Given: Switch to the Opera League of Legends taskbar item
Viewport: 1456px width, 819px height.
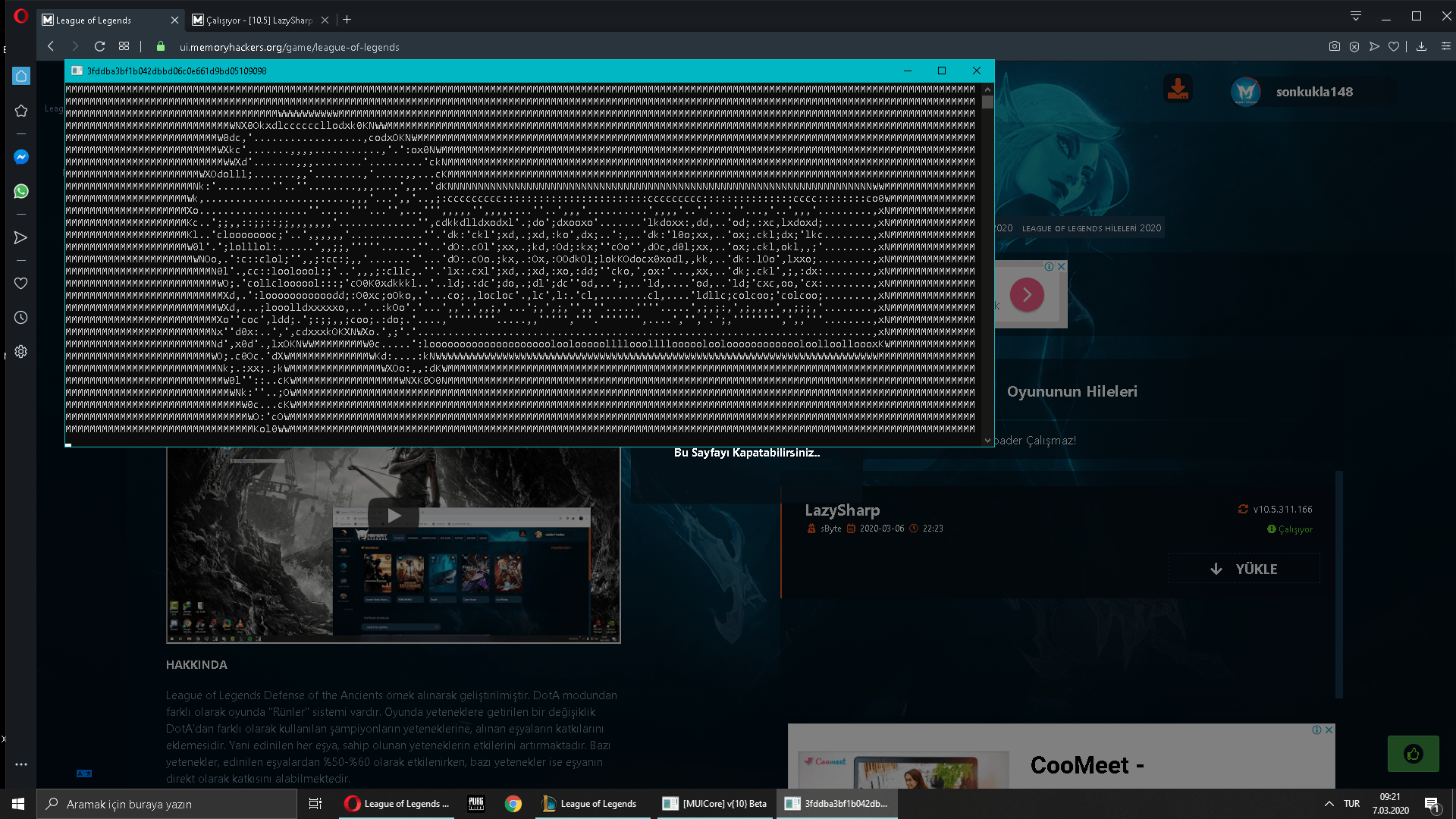Looking at the screenshot, I should pos(396,804).
